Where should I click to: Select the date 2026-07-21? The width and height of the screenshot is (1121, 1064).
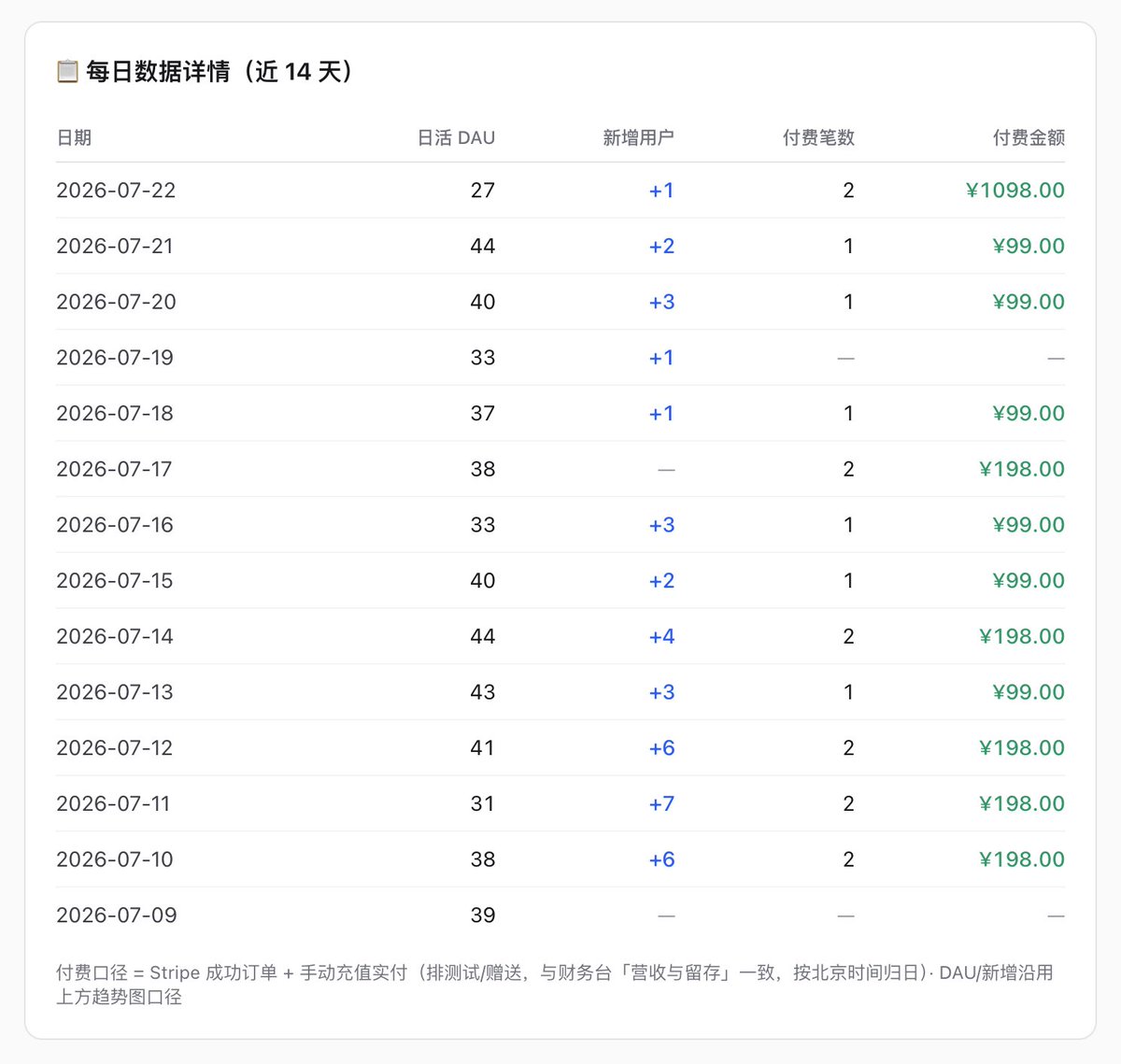tap(115, 246)
